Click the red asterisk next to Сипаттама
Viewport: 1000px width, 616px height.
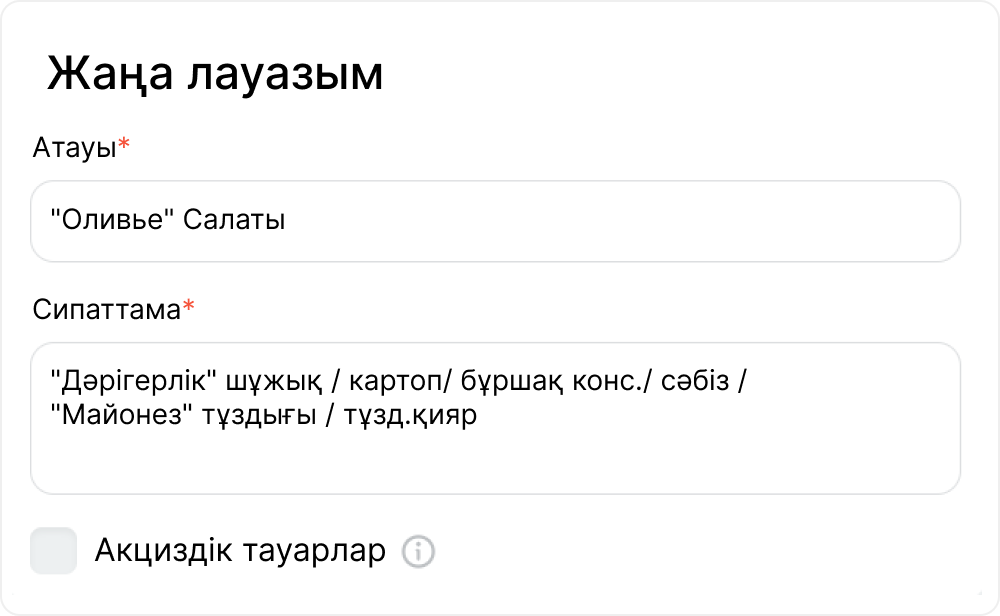pyautogui.click(x=188, y=307)
